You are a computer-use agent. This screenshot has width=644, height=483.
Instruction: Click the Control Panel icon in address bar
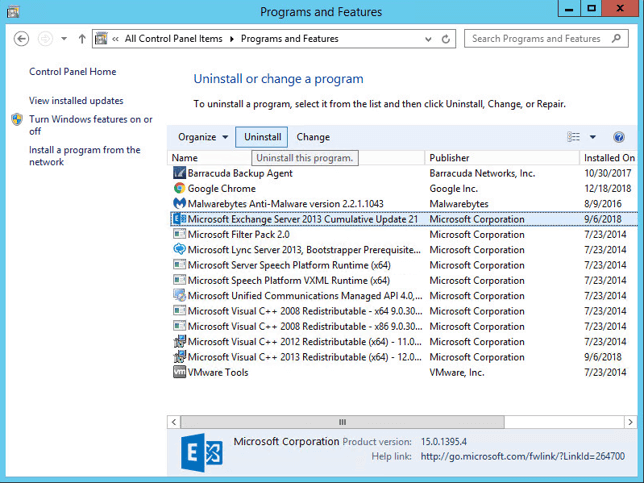point(101,39)
